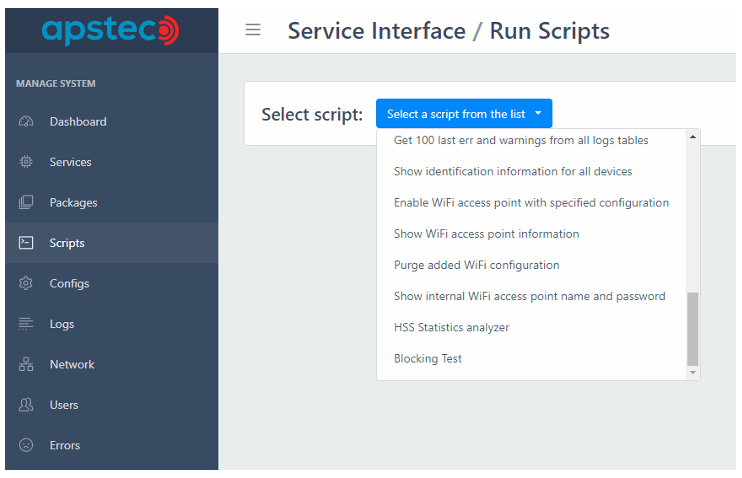Click the Packages icon in sidebar
The width and height of the screenshot is (742, 478).
26,203
